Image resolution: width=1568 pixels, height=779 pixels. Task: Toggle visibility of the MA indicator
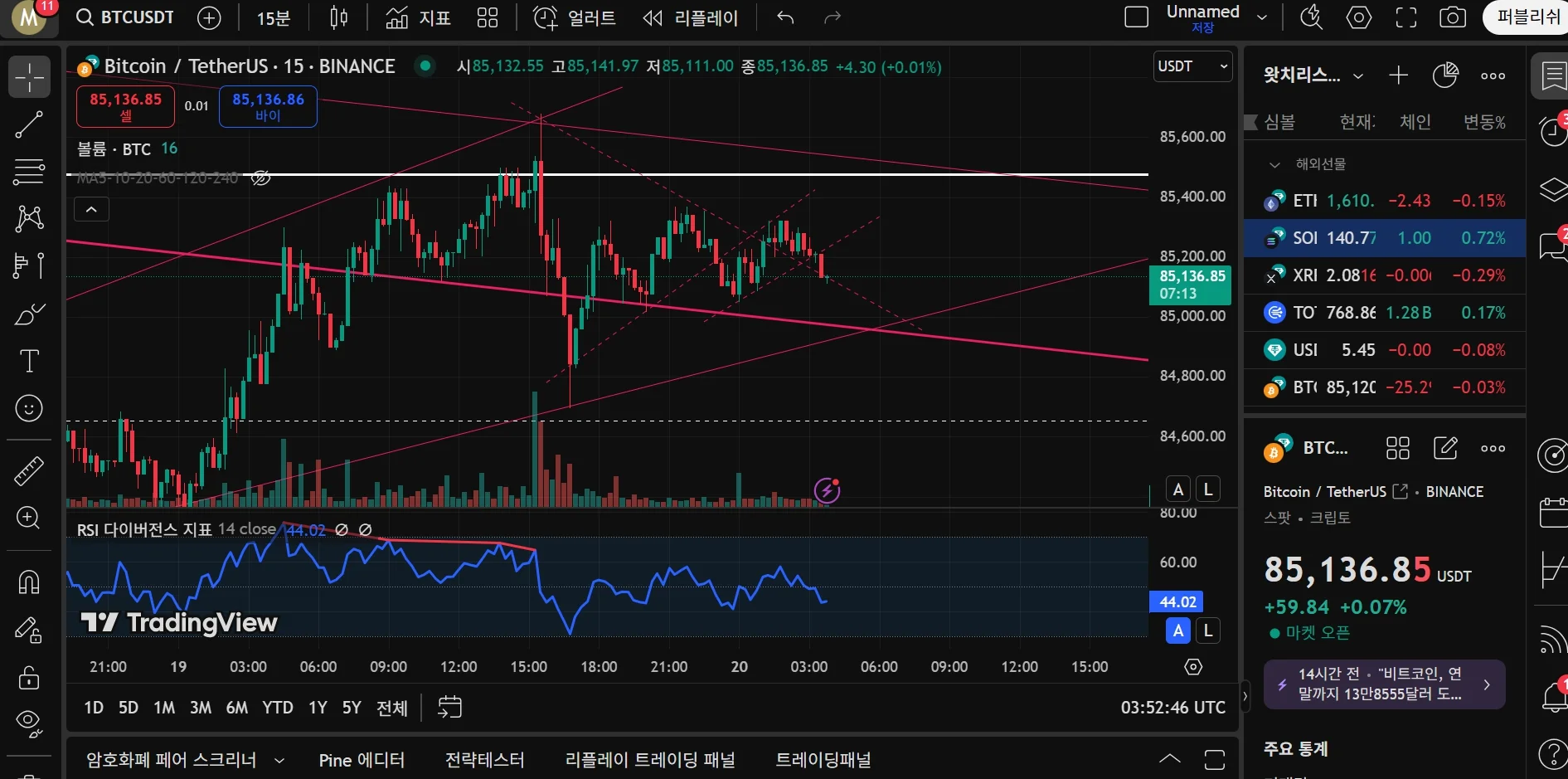point(261,178)
